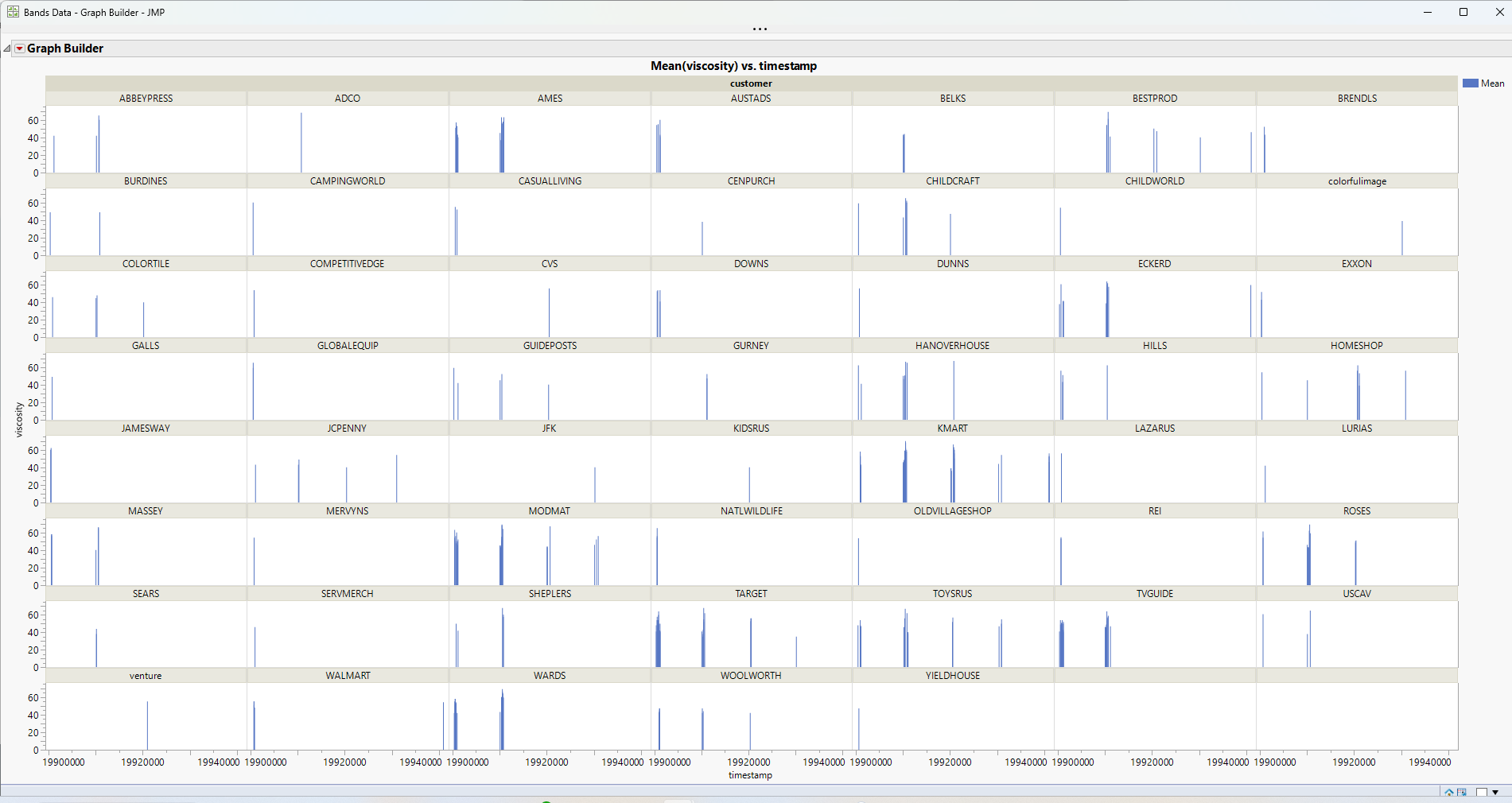This screenshot has width=1512, height=803.
Task: Close the Graph Builder window
Action: [1499, 12]
